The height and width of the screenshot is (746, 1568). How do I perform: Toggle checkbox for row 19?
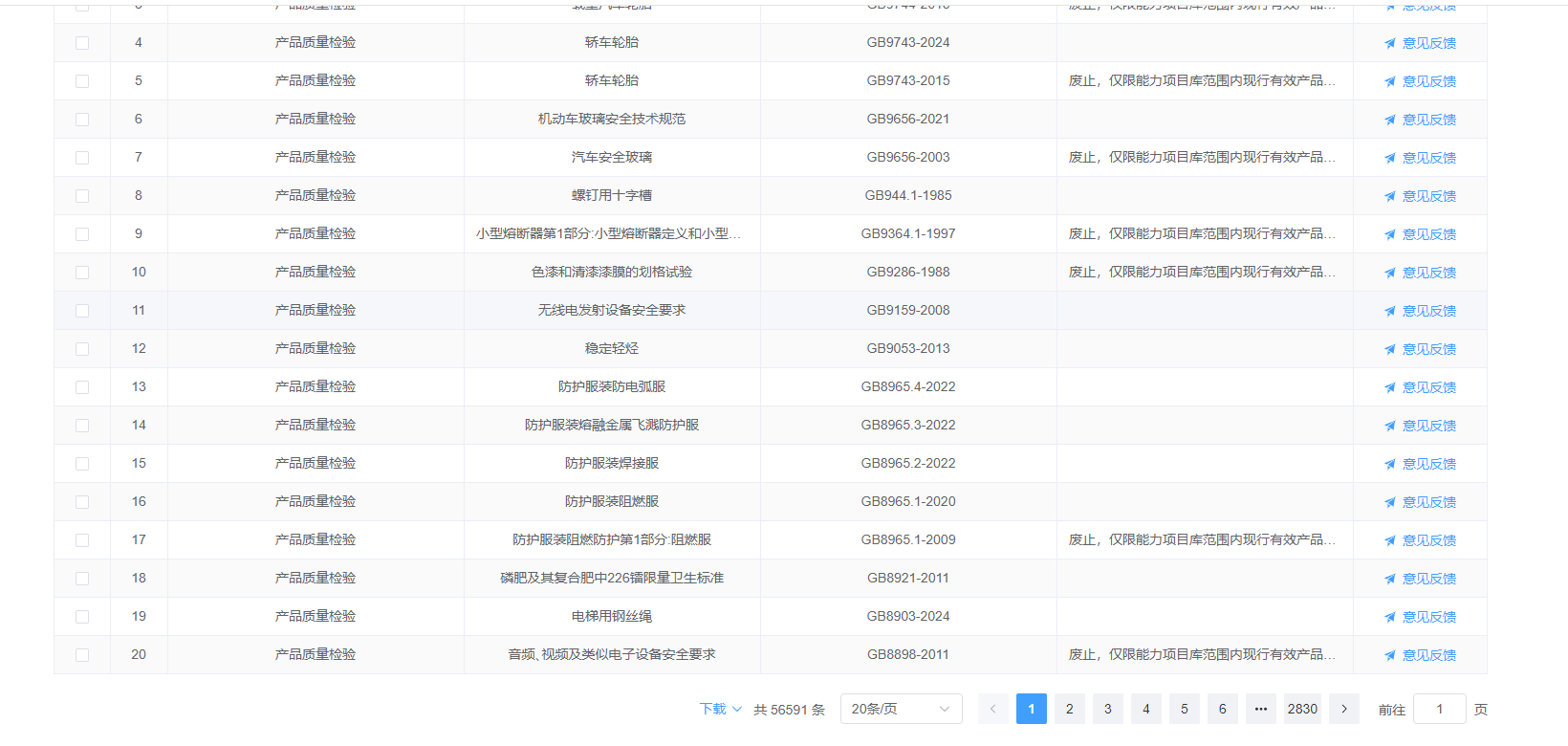click(x=82, y=617)
